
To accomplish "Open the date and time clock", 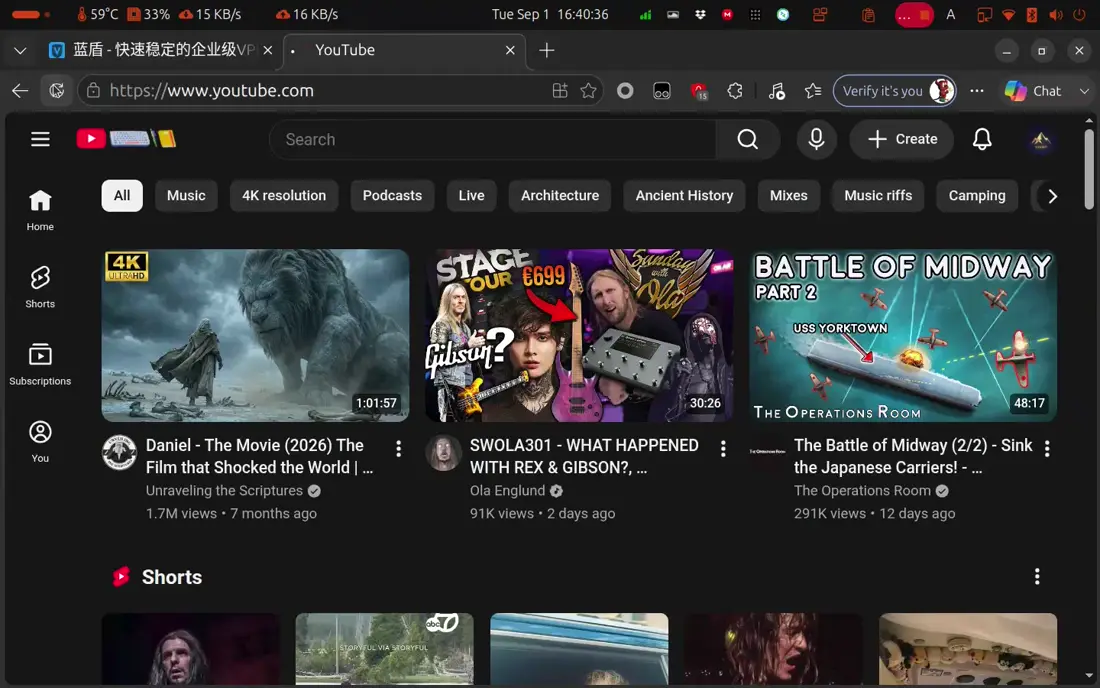I will pyautogui.click(x=550, y=14).
